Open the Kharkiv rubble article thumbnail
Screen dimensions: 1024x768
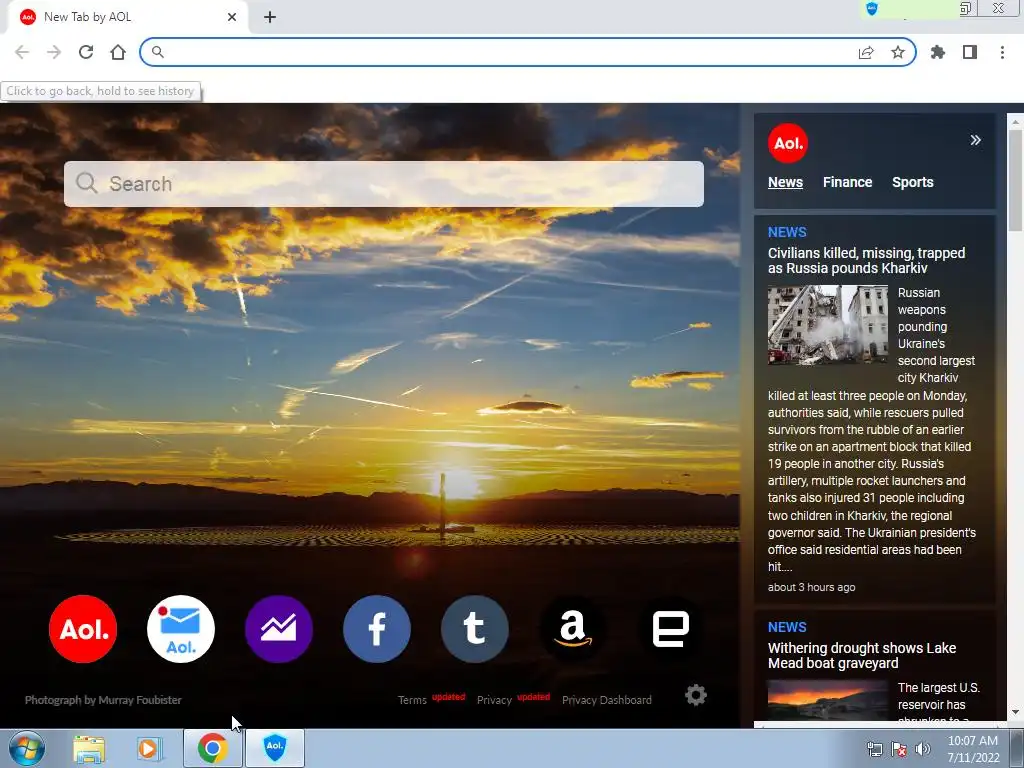827,325
